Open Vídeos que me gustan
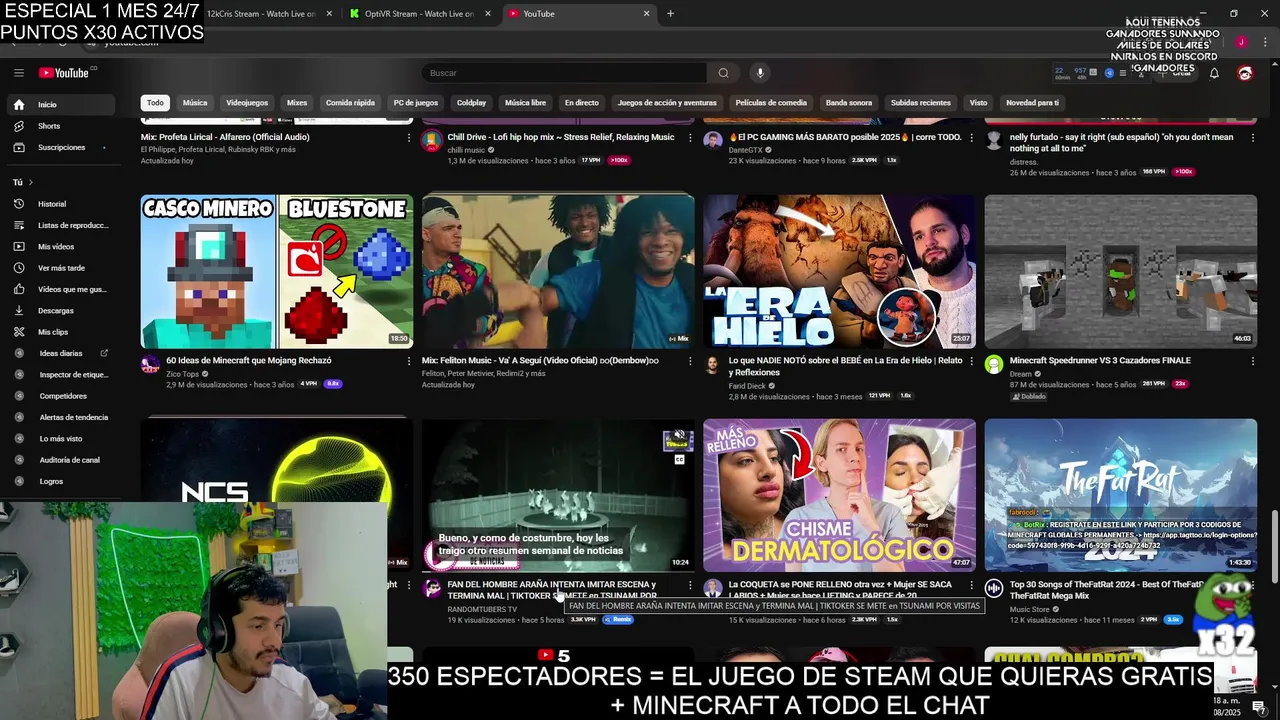This screenshot has width=1280, height=720. coord(71,289)
